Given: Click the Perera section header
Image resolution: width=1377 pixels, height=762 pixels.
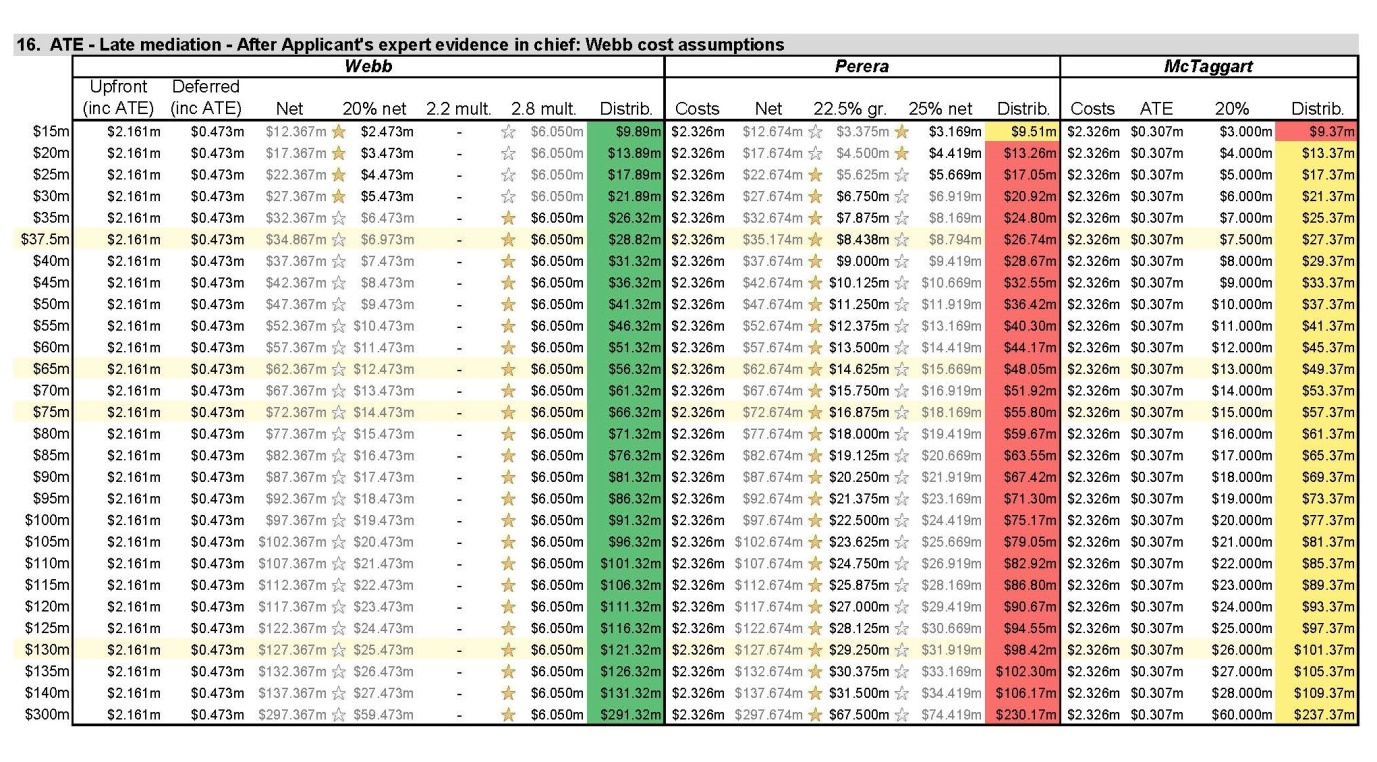Looking at the screenshot, I should coord(862,66).
